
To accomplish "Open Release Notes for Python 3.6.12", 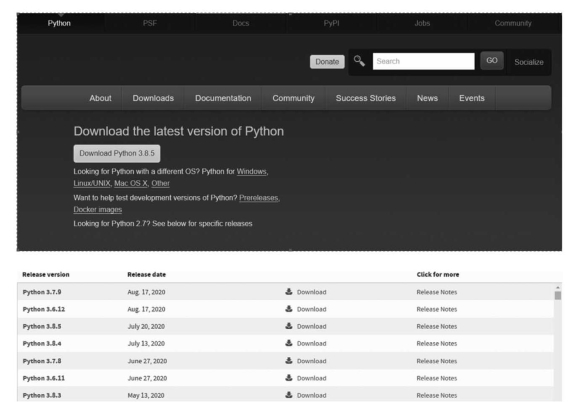I will click(436, 309).
